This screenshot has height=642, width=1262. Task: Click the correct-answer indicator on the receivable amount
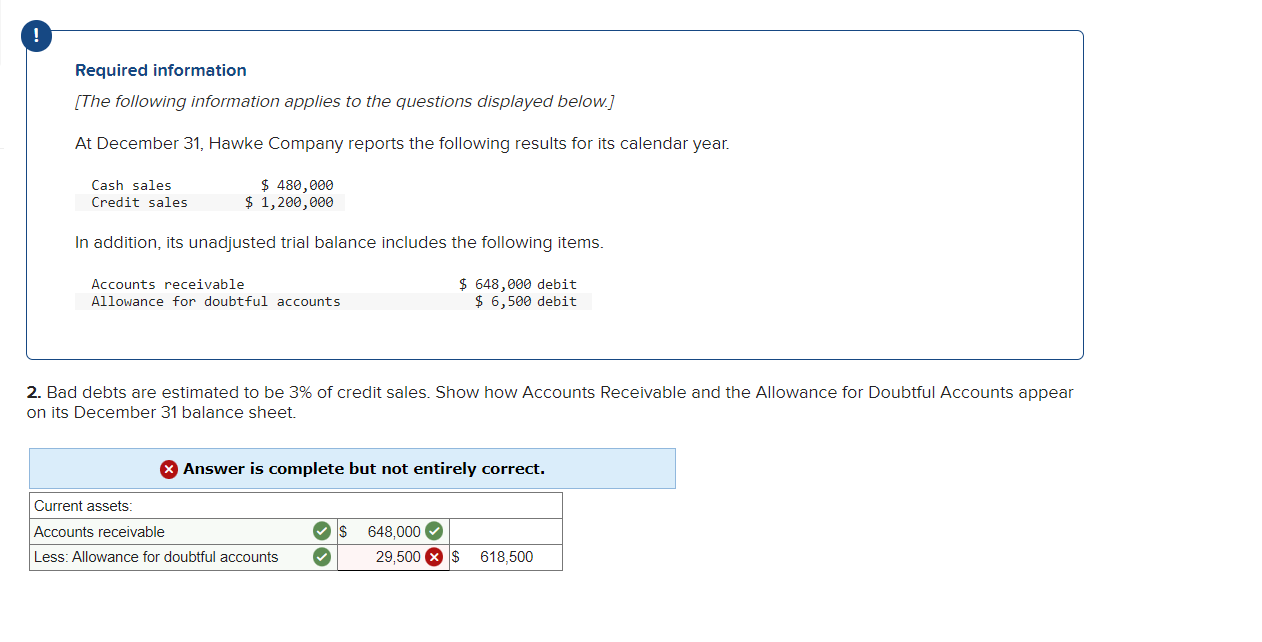click(434, 531)
